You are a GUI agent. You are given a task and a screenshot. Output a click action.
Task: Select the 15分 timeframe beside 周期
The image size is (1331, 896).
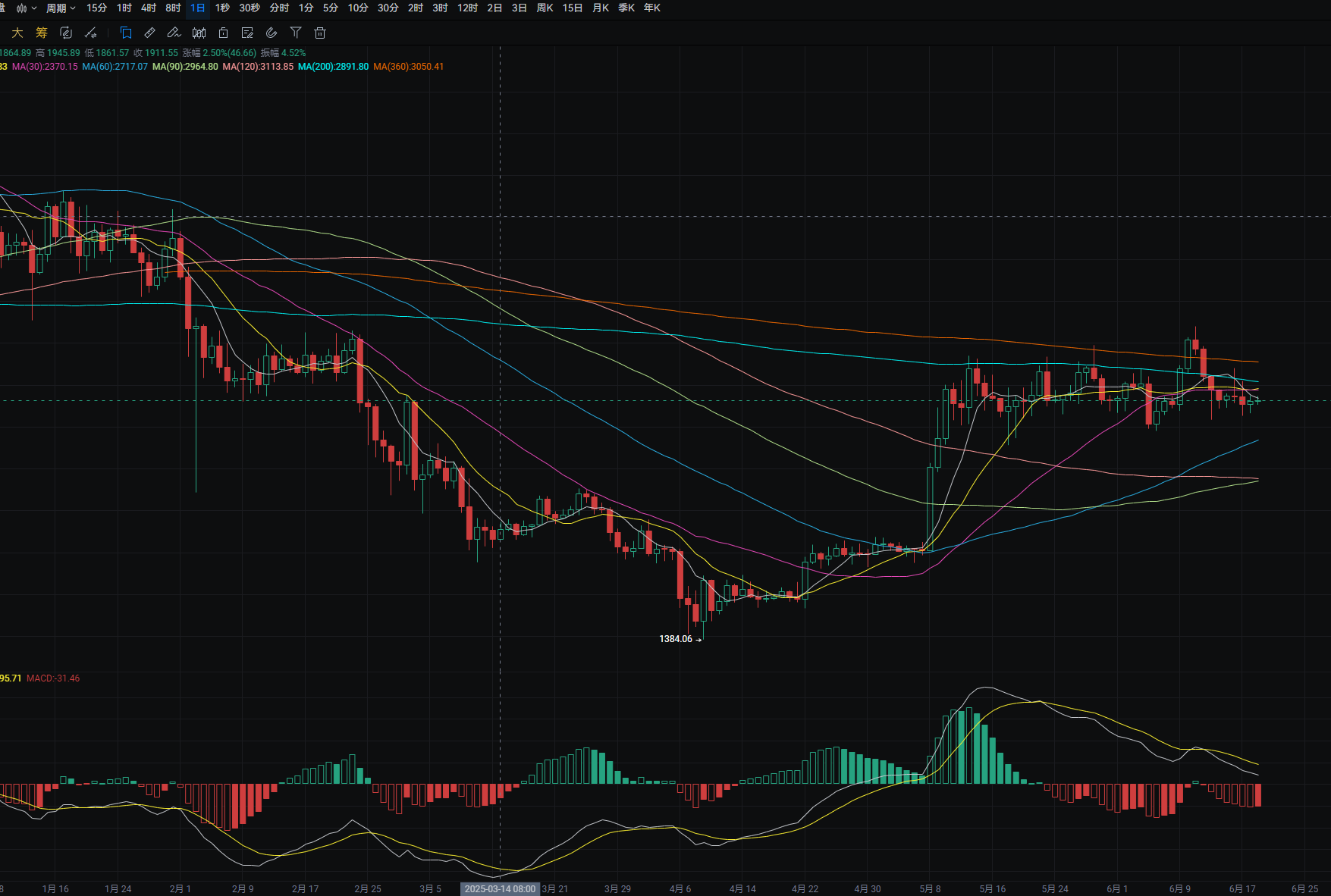coord(97,8)
